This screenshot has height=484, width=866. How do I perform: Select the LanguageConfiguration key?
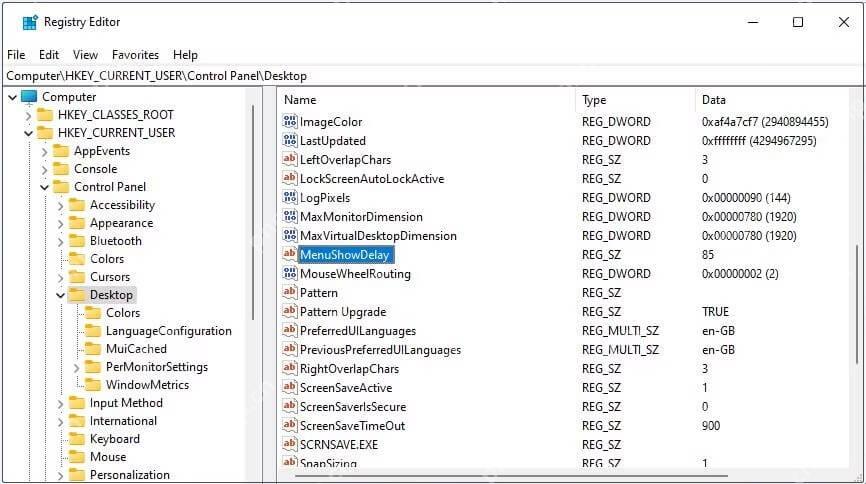coord(168,331)
